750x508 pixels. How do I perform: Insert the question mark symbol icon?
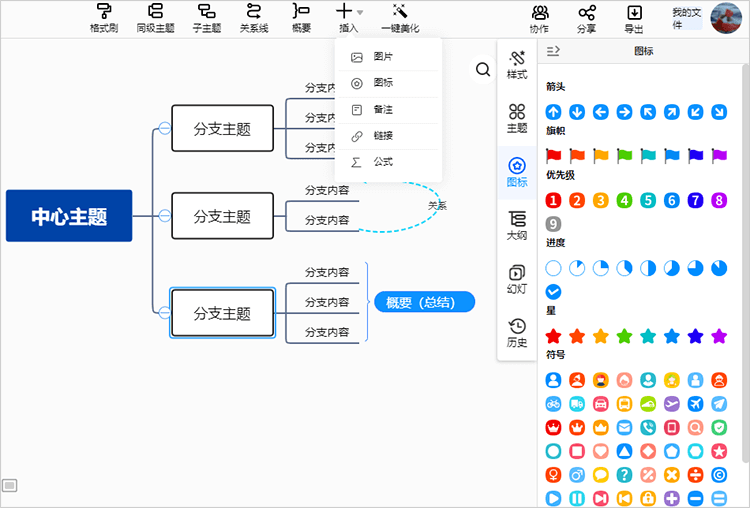(624, 475)
